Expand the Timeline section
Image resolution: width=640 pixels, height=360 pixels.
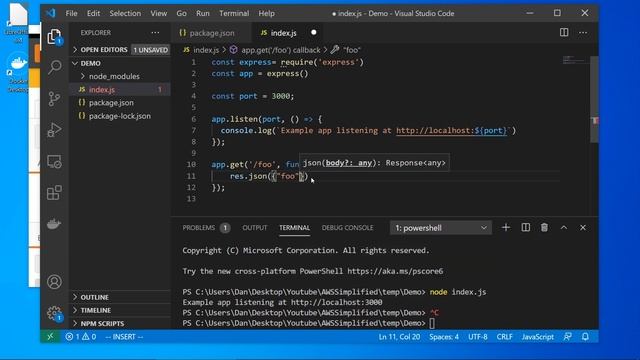click(120, 310)
